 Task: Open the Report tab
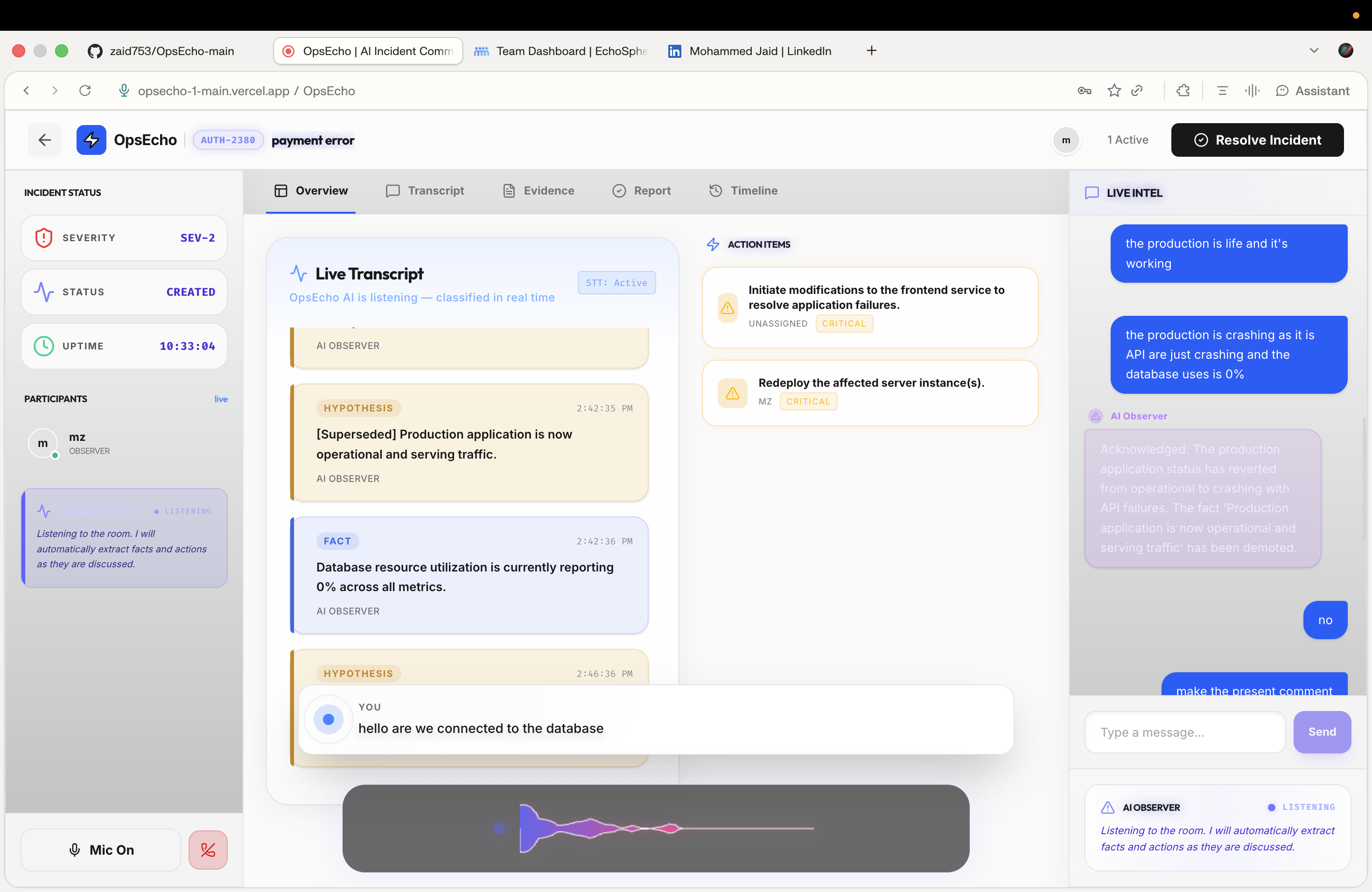(641, 191)
